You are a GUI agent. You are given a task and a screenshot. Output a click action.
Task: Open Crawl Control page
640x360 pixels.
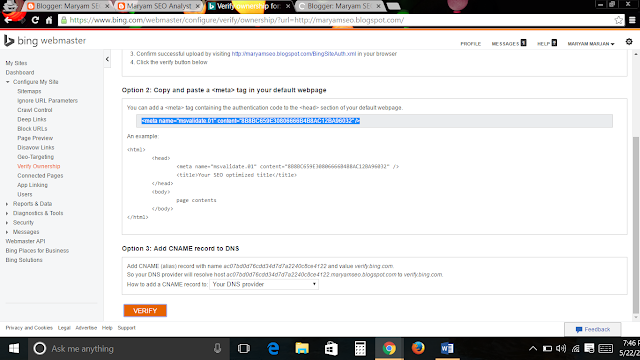pos(35,110)
